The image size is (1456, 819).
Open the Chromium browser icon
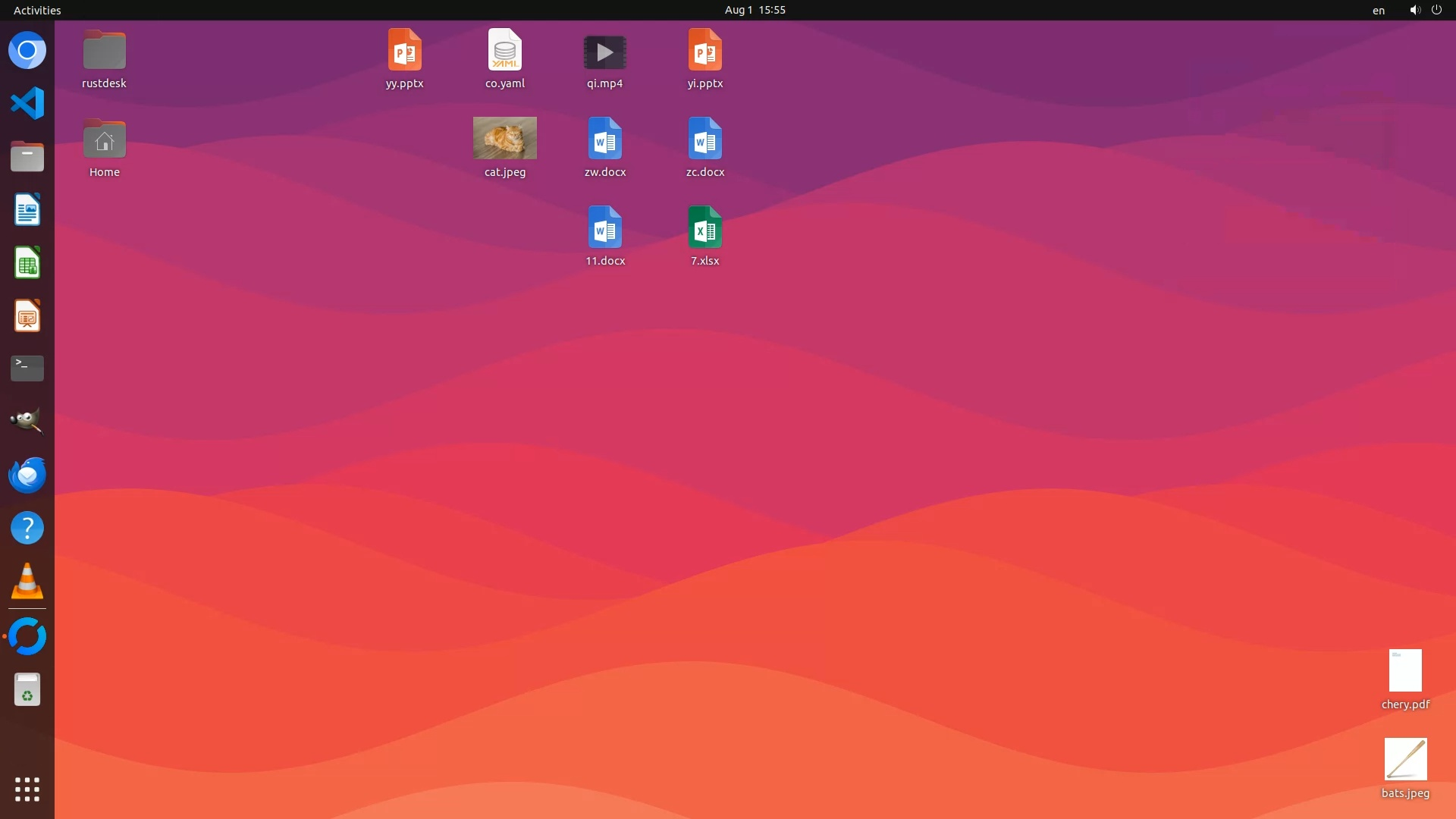[27, 51]
